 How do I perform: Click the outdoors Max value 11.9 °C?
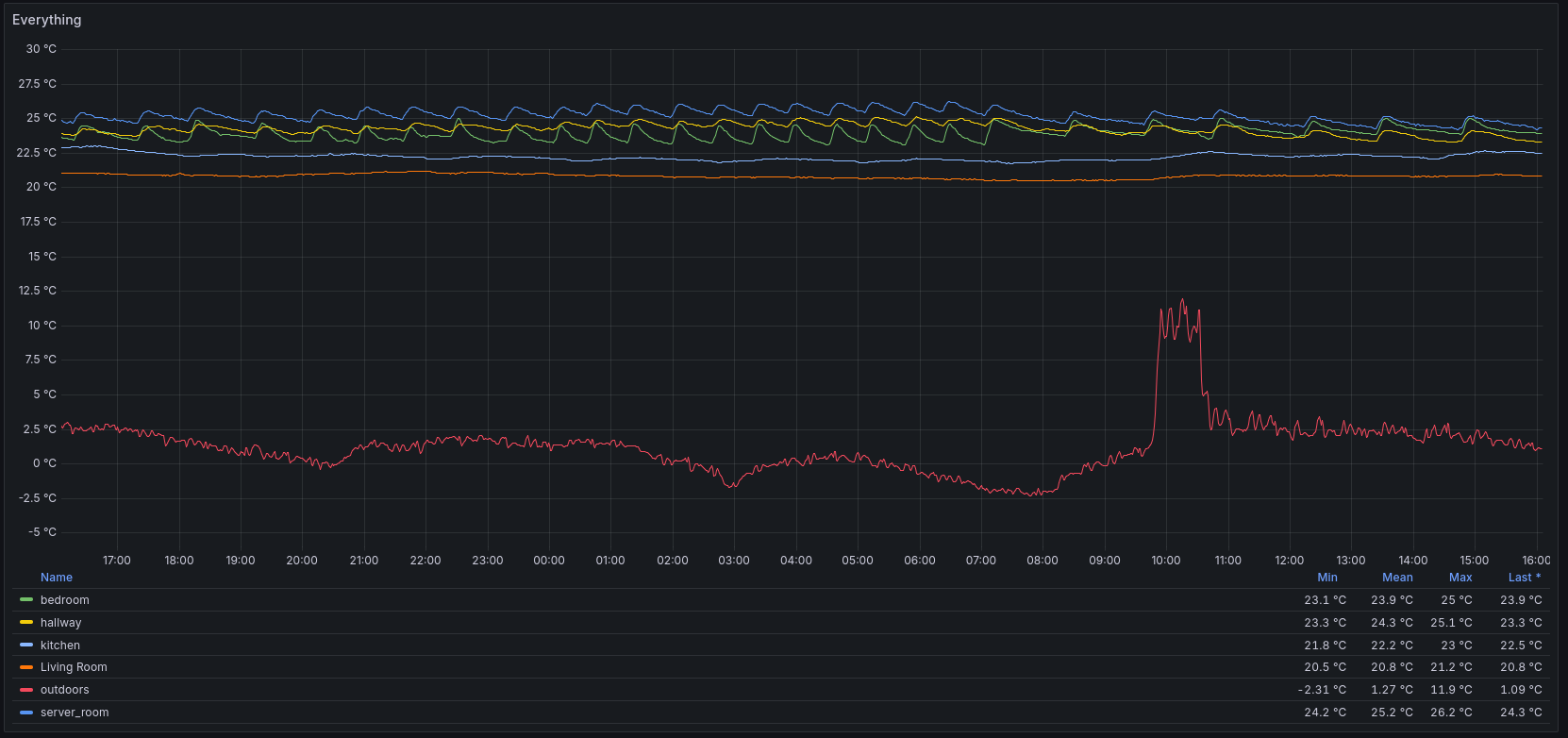click(1451, 690)
